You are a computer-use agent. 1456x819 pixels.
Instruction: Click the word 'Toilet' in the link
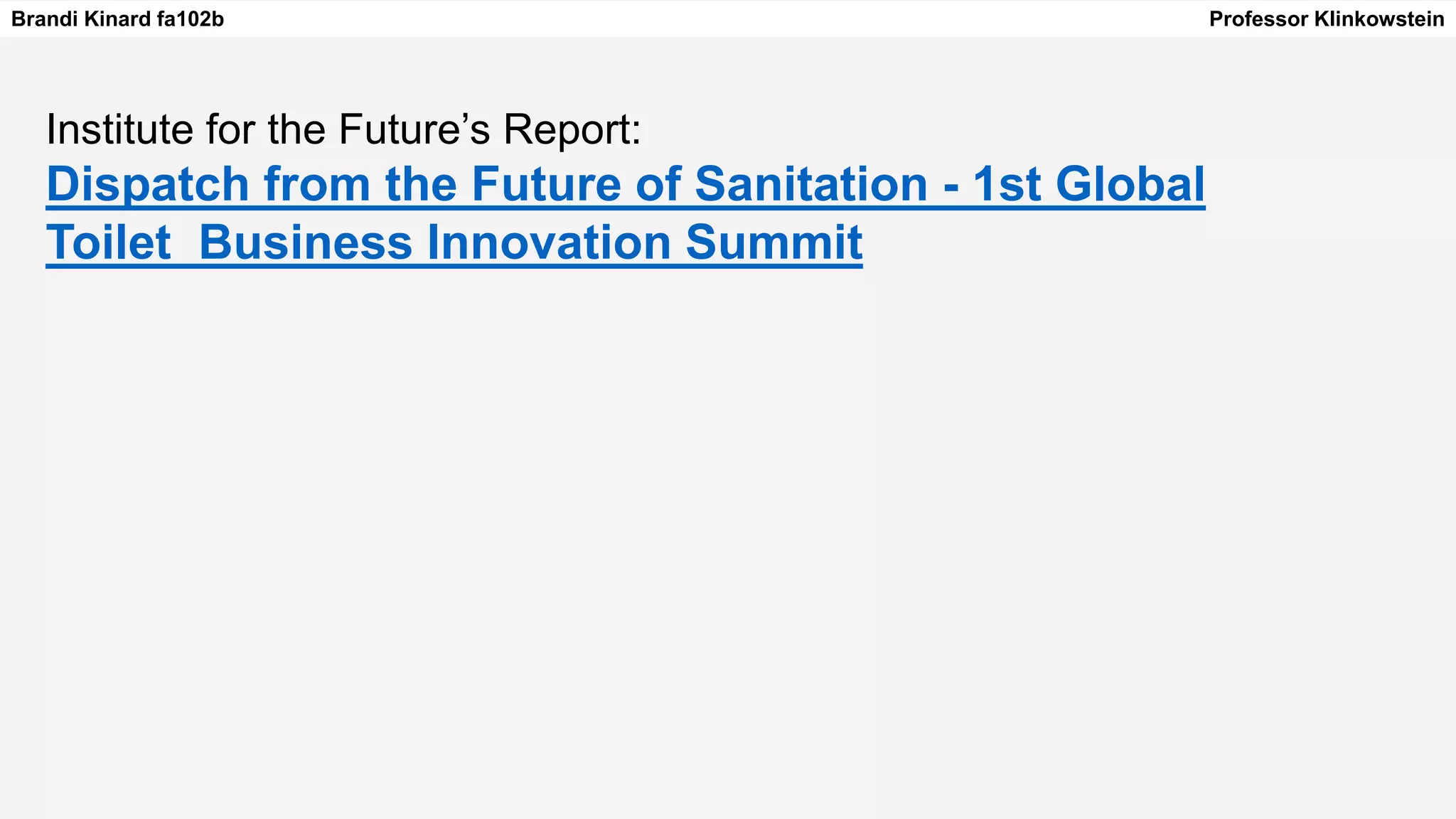coord(109,242)
